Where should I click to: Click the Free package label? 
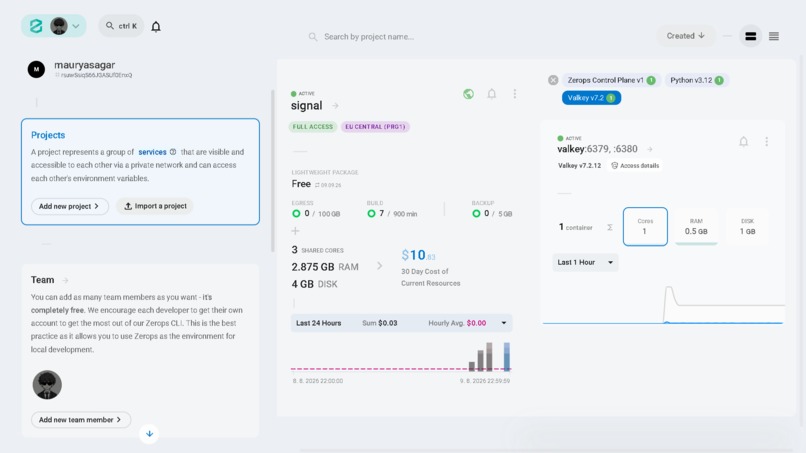coord(301,184)
